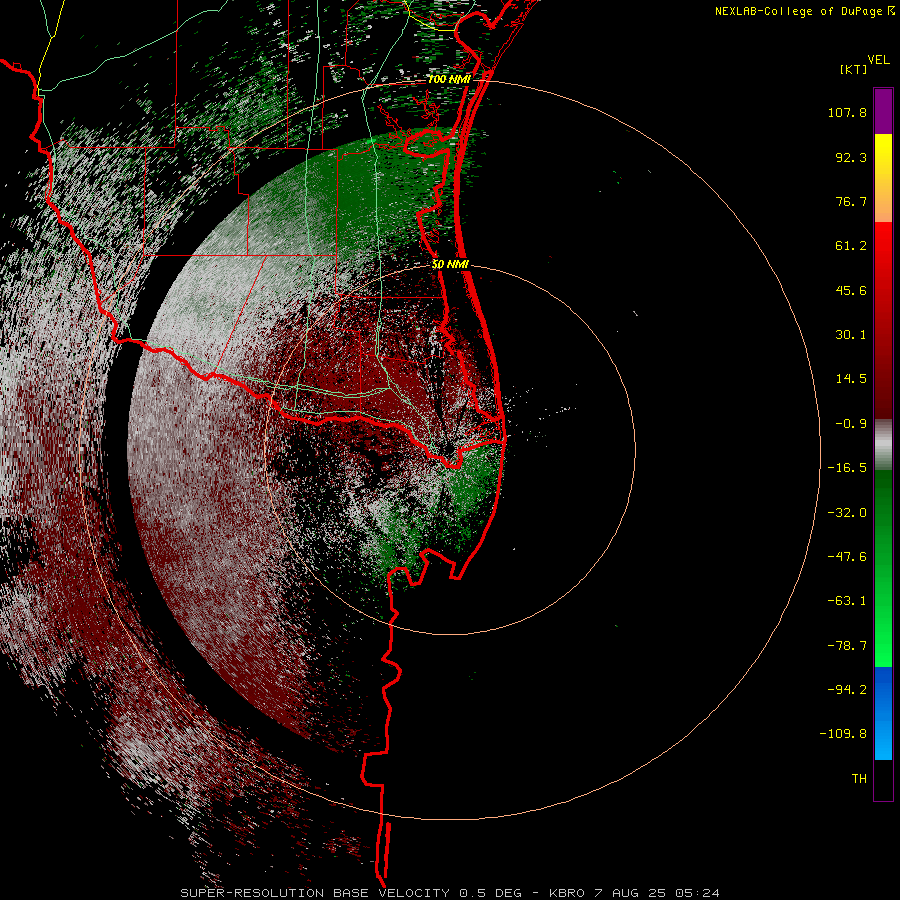Select the 14.5 velocity scale value
900x900 pixels.
(851, 379)
